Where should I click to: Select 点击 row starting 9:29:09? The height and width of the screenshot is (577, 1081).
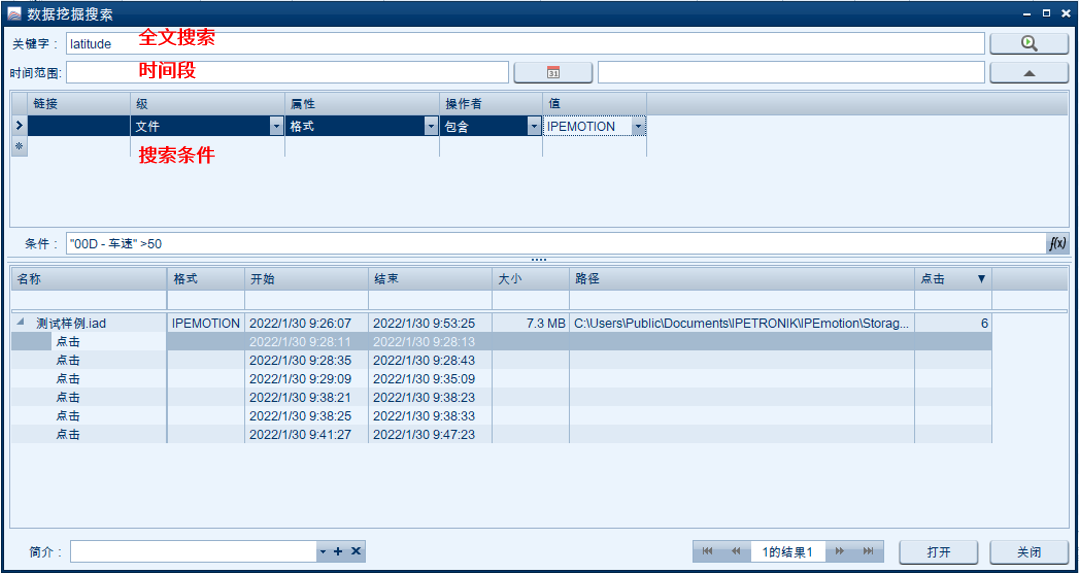(x=501, y=378)
